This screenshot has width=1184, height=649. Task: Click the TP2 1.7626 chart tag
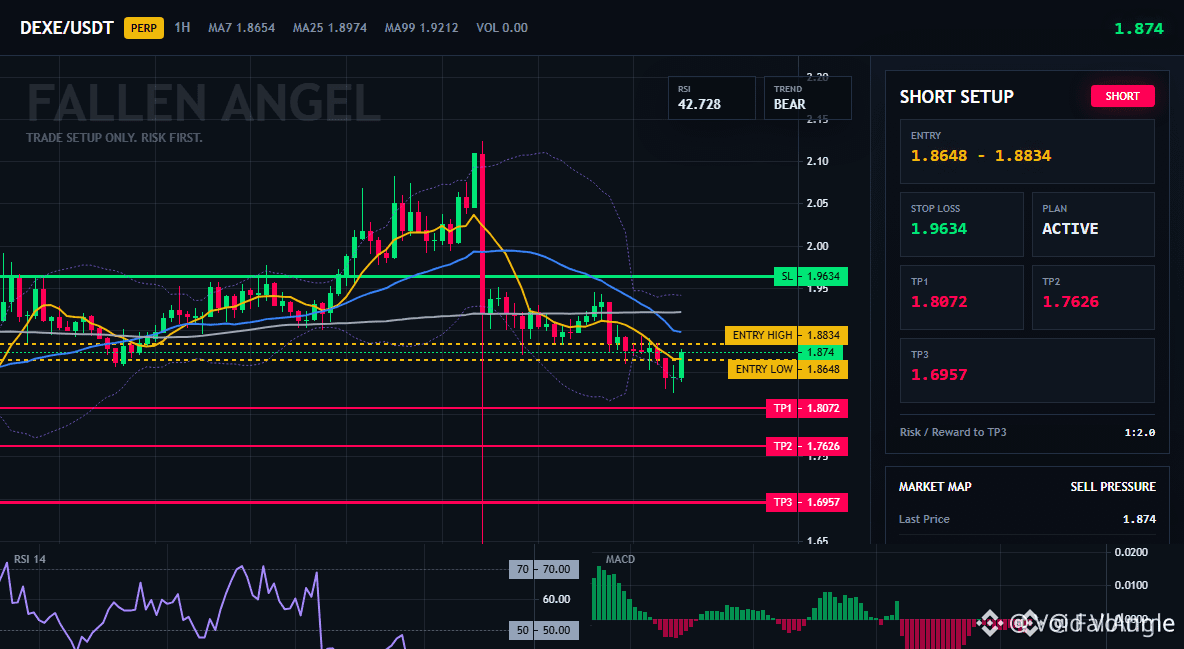tap(806, 446)
